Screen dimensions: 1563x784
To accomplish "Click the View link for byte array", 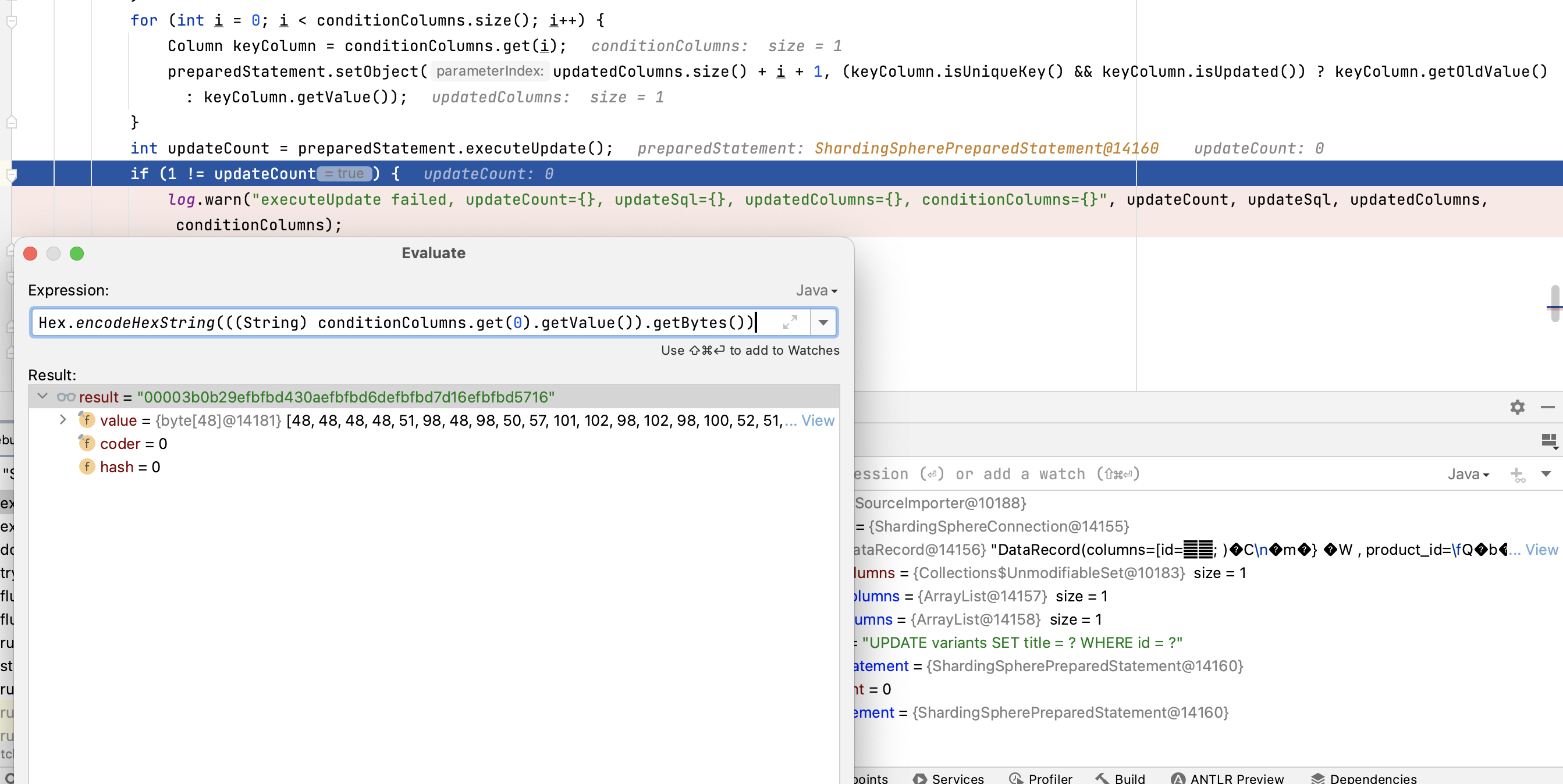I will (818, 420).
